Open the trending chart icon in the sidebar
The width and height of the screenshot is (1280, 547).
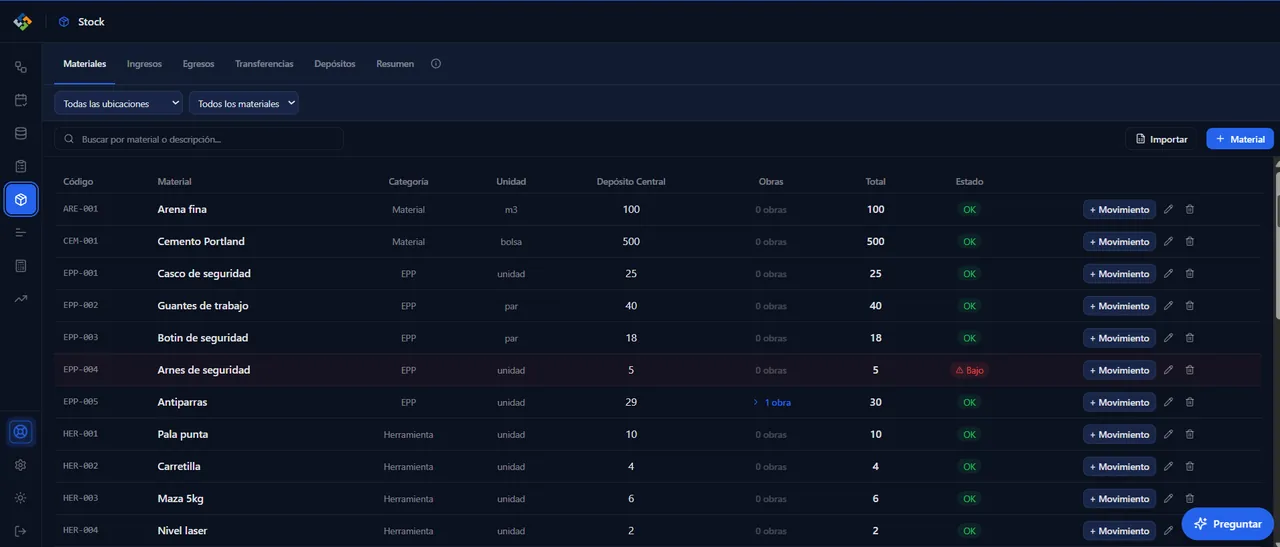click(21, 299)
